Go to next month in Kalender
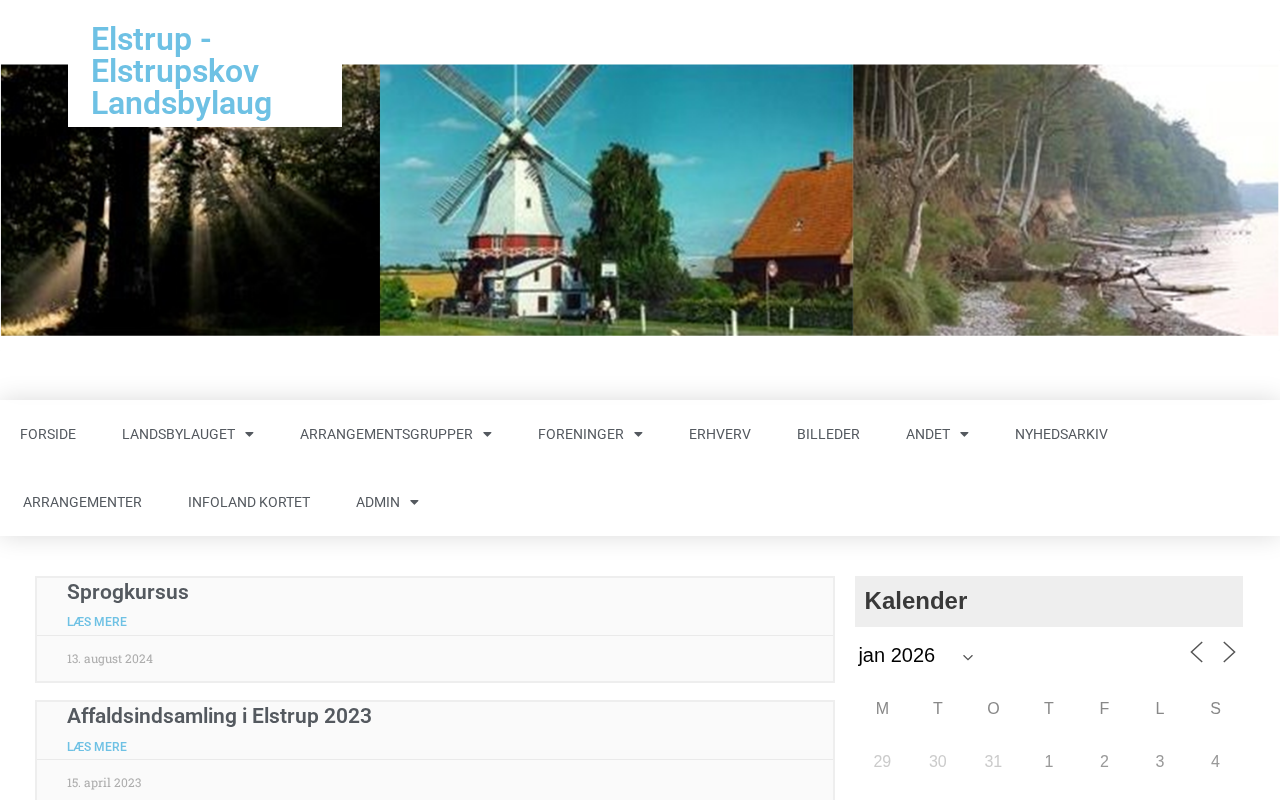The width and height of the screenshot is (1280, 800). point(1230,653)
